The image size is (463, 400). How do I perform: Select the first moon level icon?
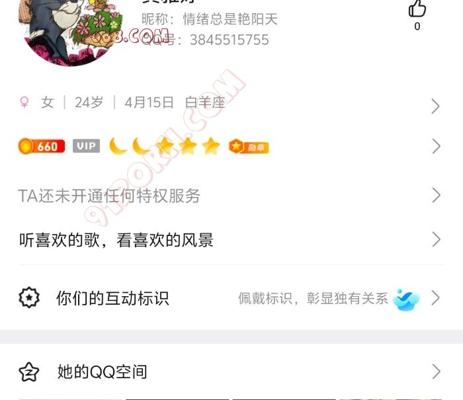click(118, 146)
